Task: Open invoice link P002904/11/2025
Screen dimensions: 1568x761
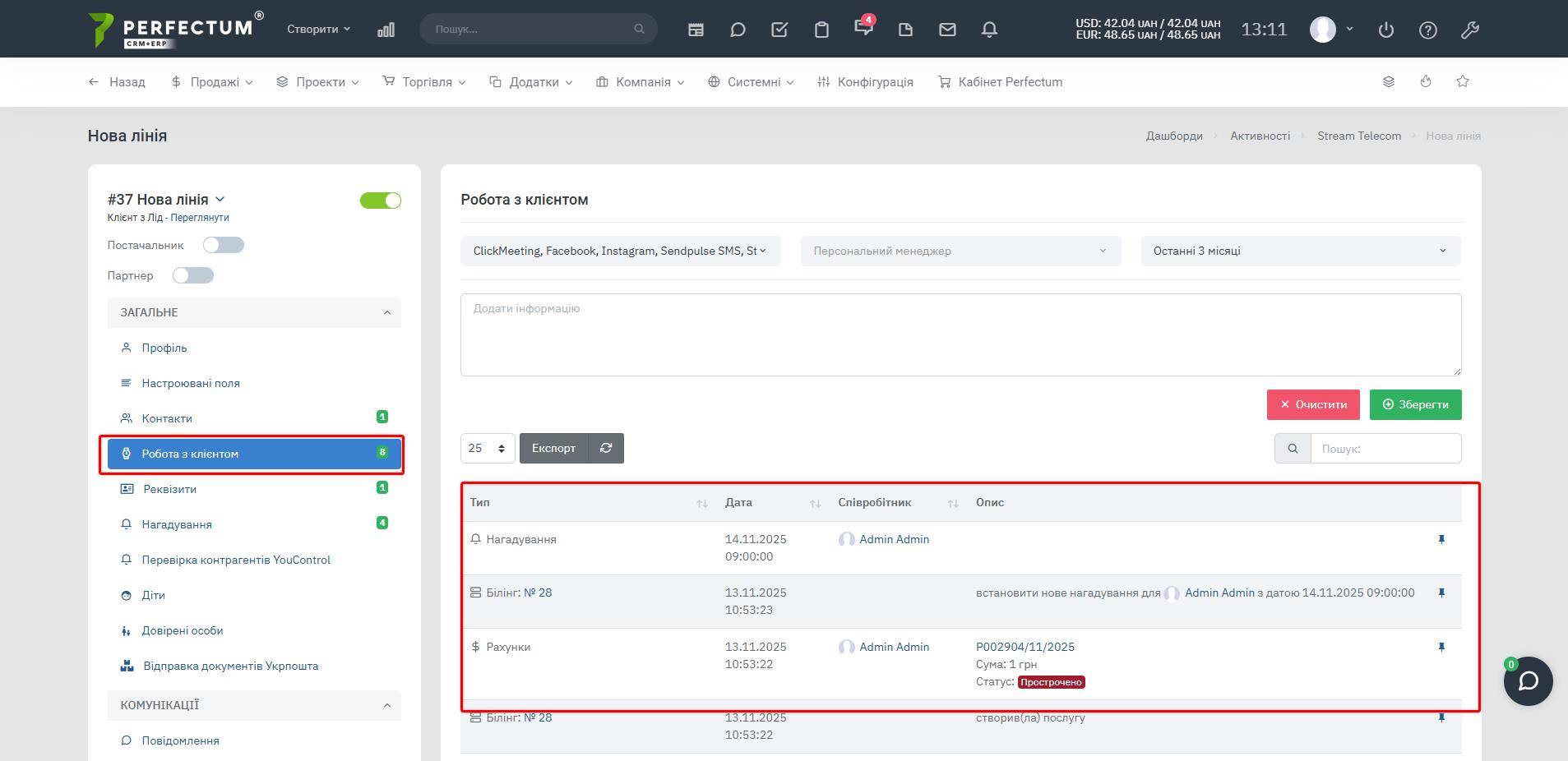Action: (1025, 647)
